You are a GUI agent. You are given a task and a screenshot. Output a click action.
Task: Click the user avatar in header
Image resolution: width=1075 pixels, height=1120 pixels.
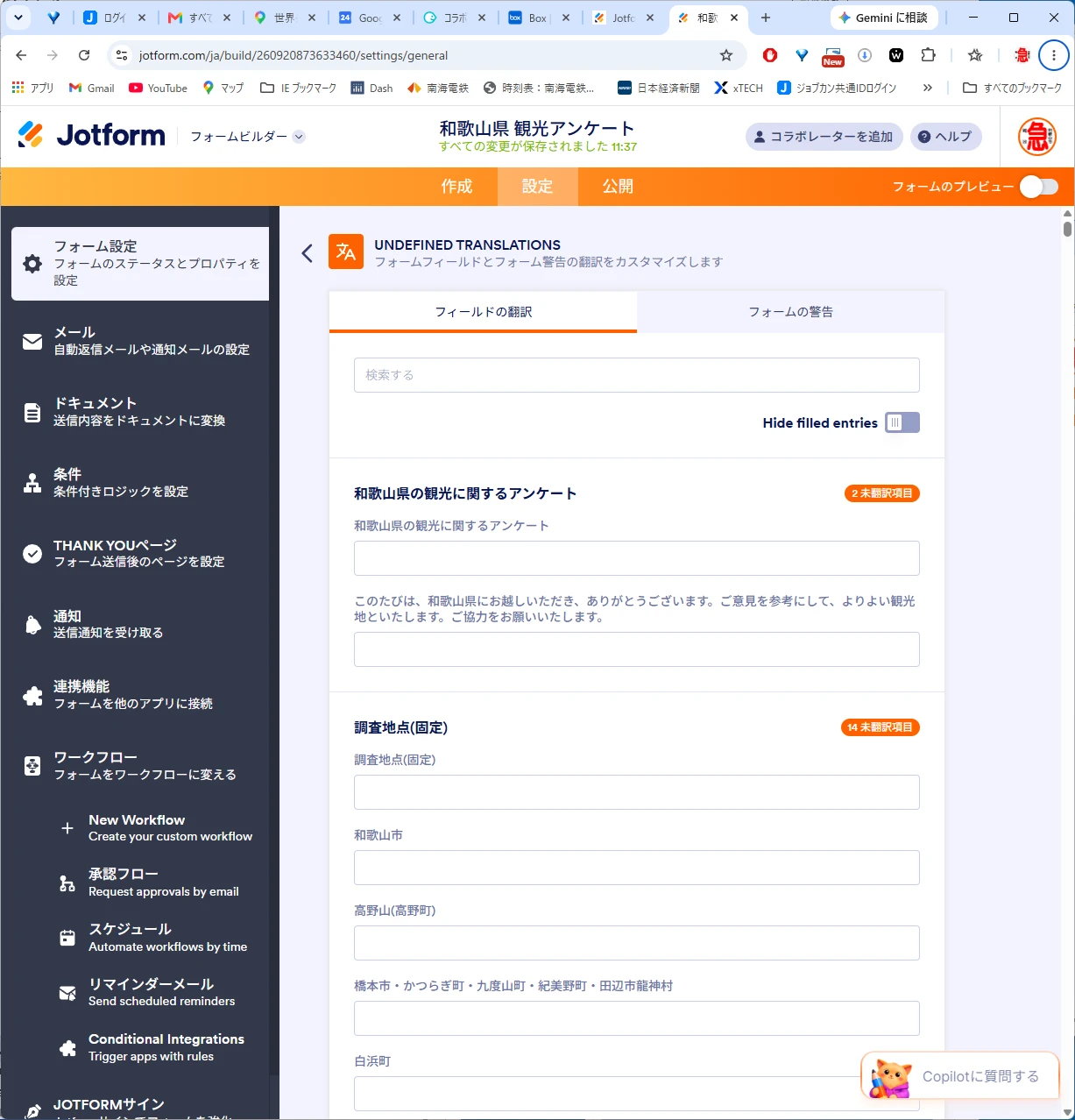point(1037,136)
